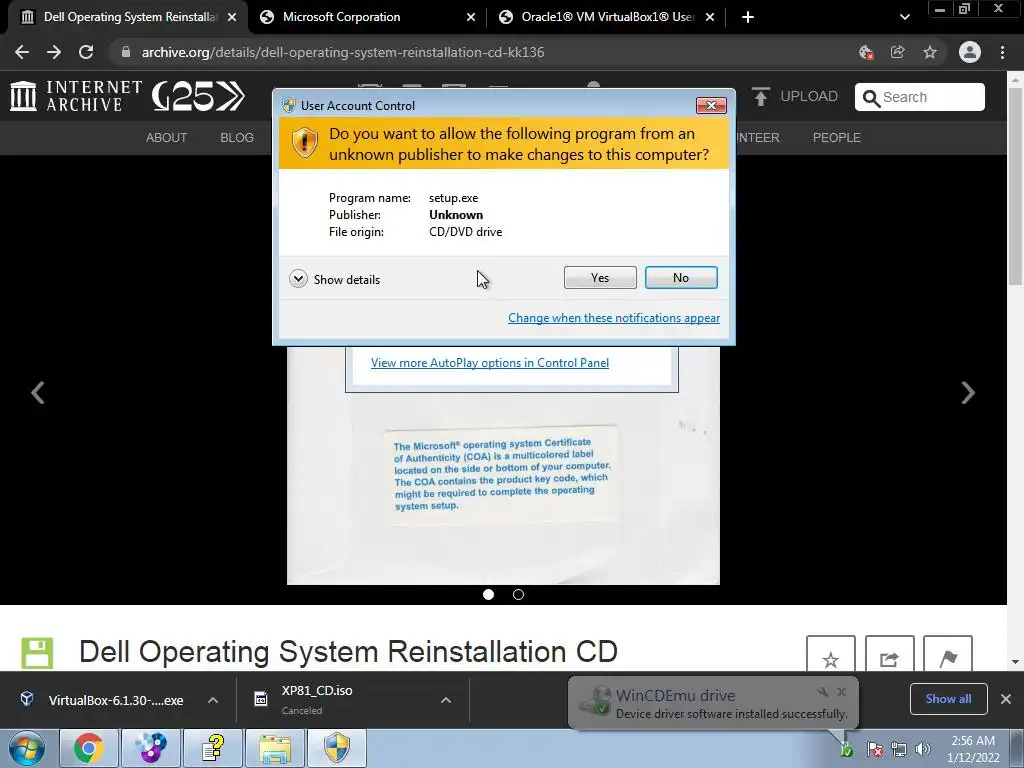Open the question-mark help taskbar item
1024x768 pixels.
(x=212, y=748)
